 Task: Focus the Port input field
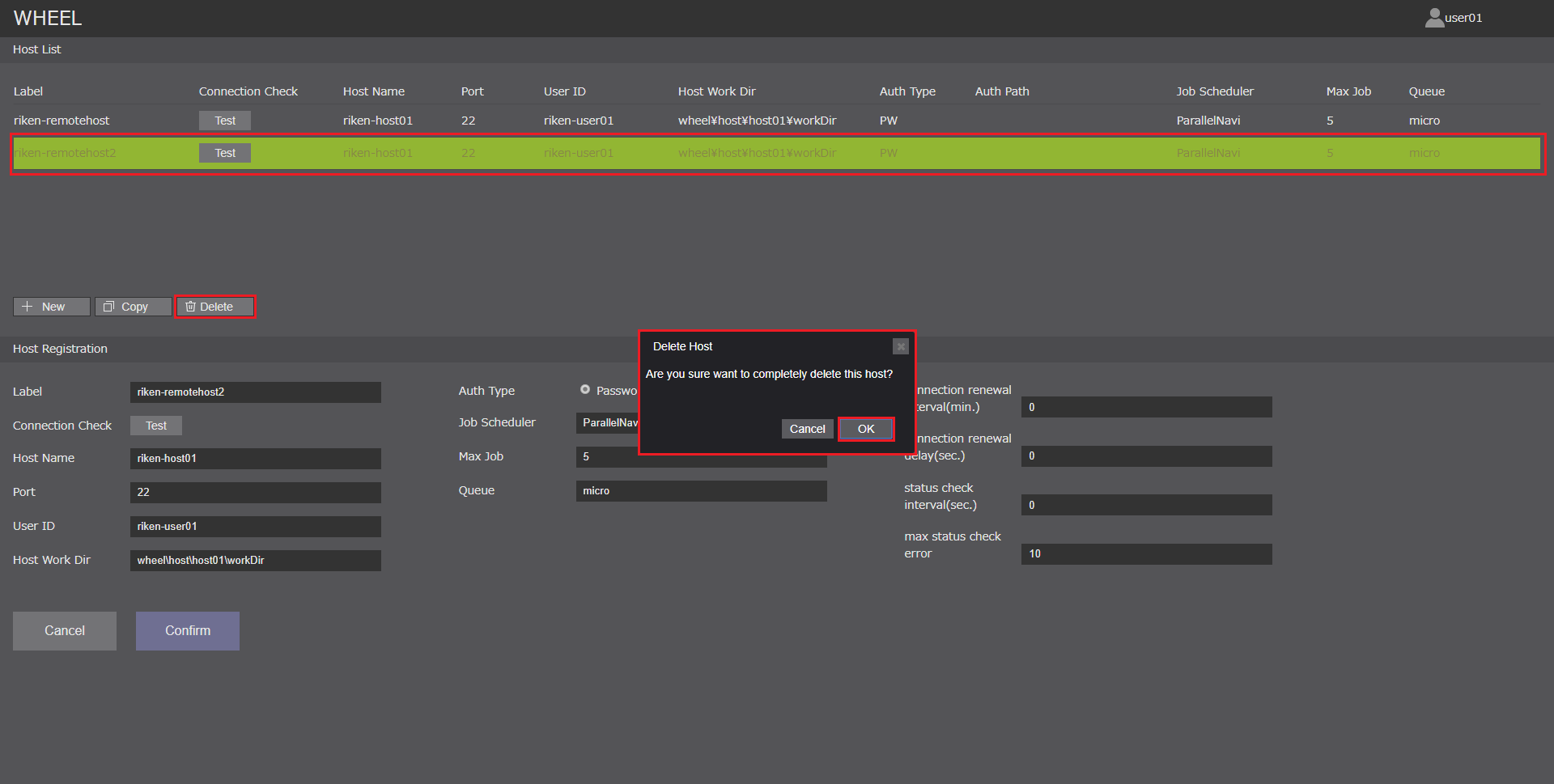click(255, 493)
